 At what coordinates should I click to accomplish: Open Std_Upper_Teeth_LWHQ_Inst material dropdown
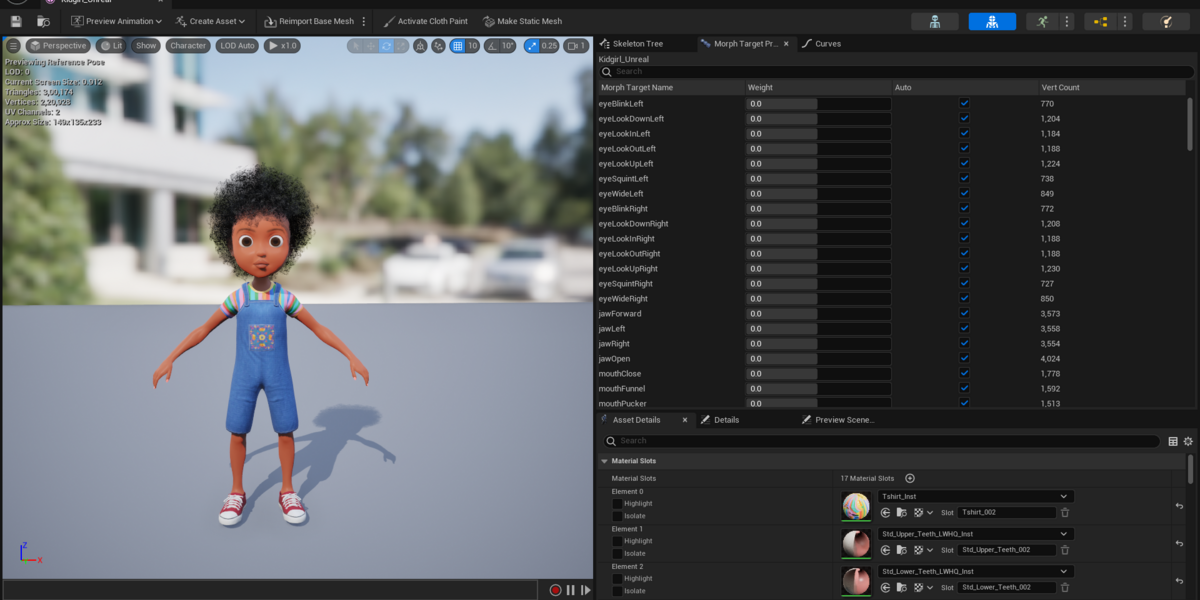[976, 534]
